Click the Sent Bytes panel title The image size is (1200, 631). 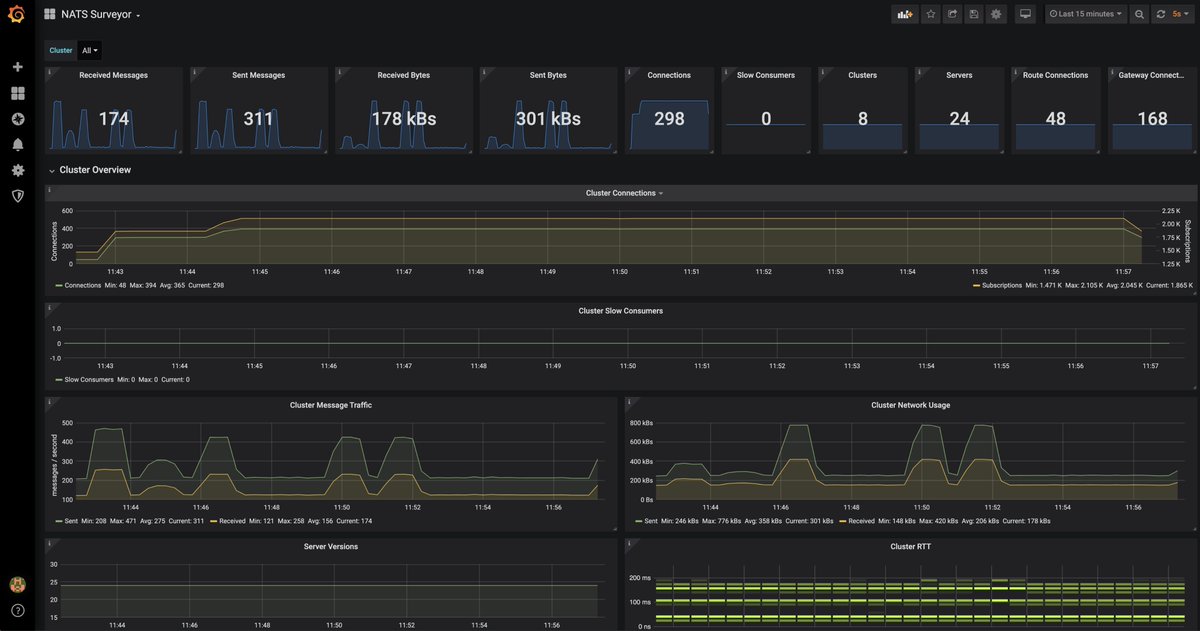coord(548,75)
